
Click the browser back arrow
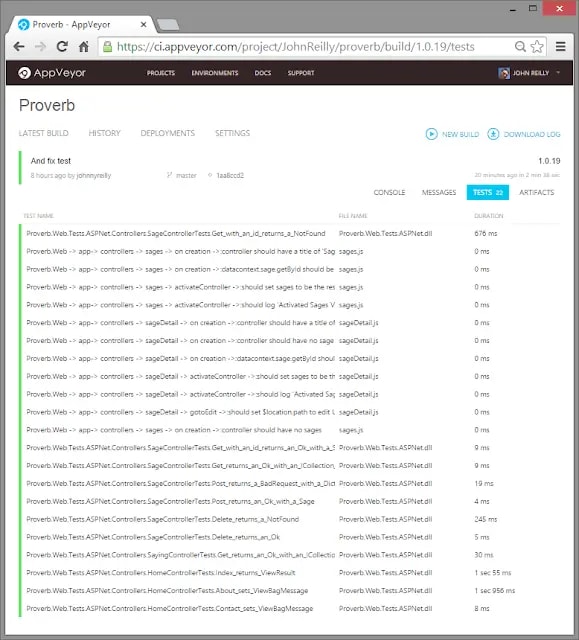pos(19,47)
